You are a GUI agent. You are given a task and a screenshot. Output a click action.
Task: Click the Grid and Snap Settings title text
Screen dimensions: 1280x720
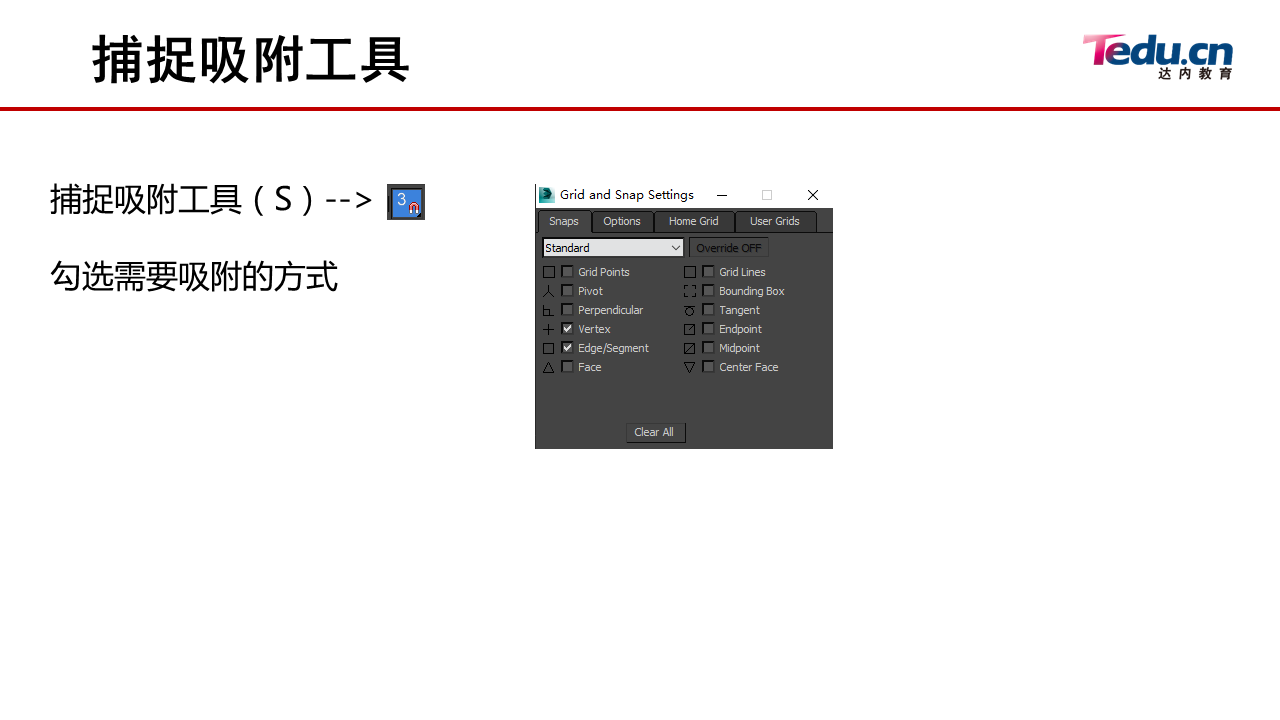click(627, 195)
